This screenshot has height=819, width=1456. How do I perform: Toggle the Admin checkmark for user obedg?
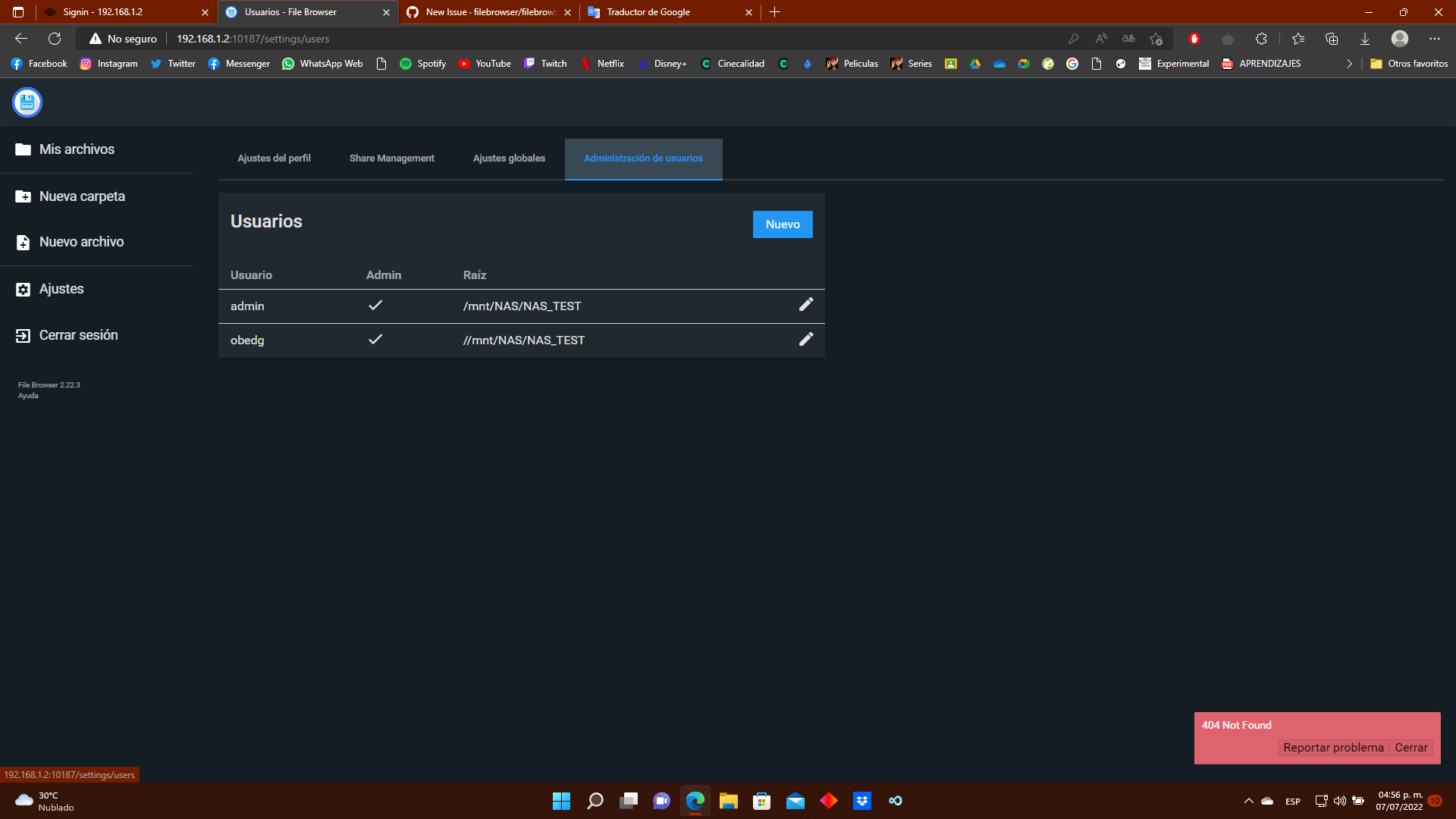(375, 340)
